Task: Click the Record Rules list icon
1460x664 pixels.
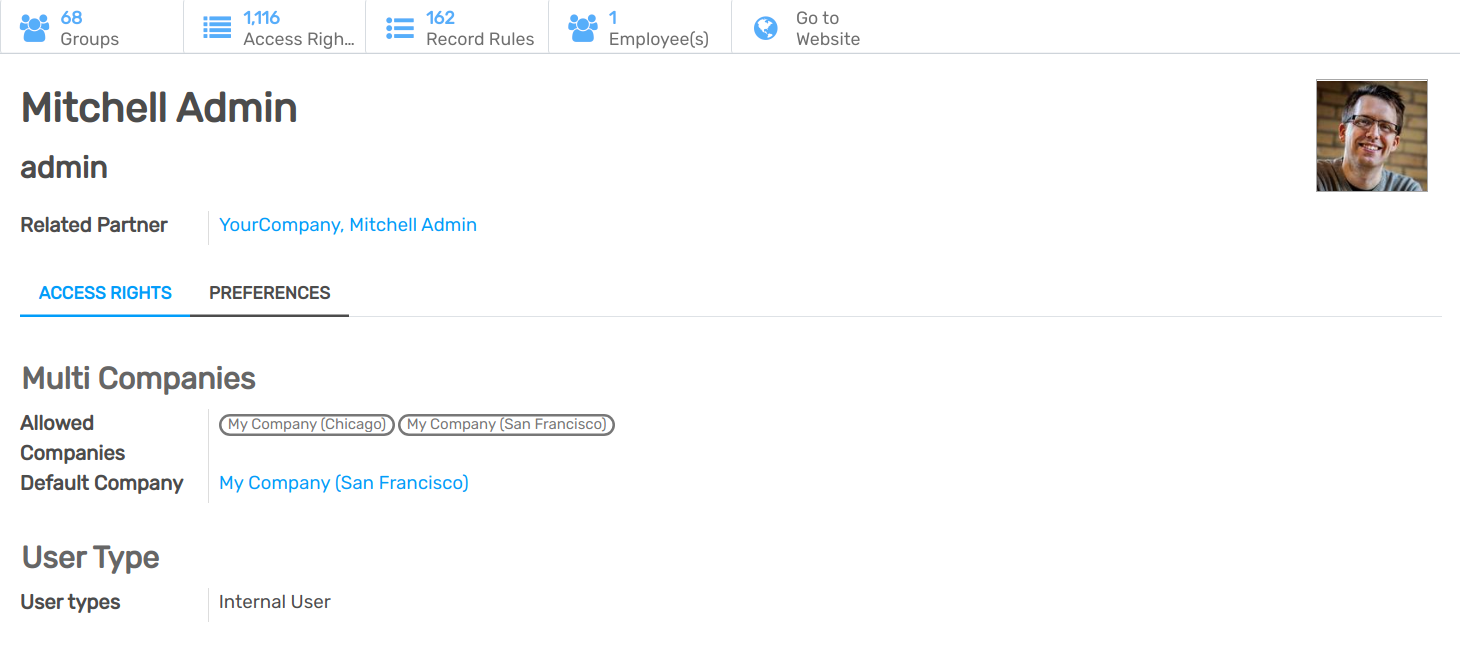Action: click(x=399, y=27)
